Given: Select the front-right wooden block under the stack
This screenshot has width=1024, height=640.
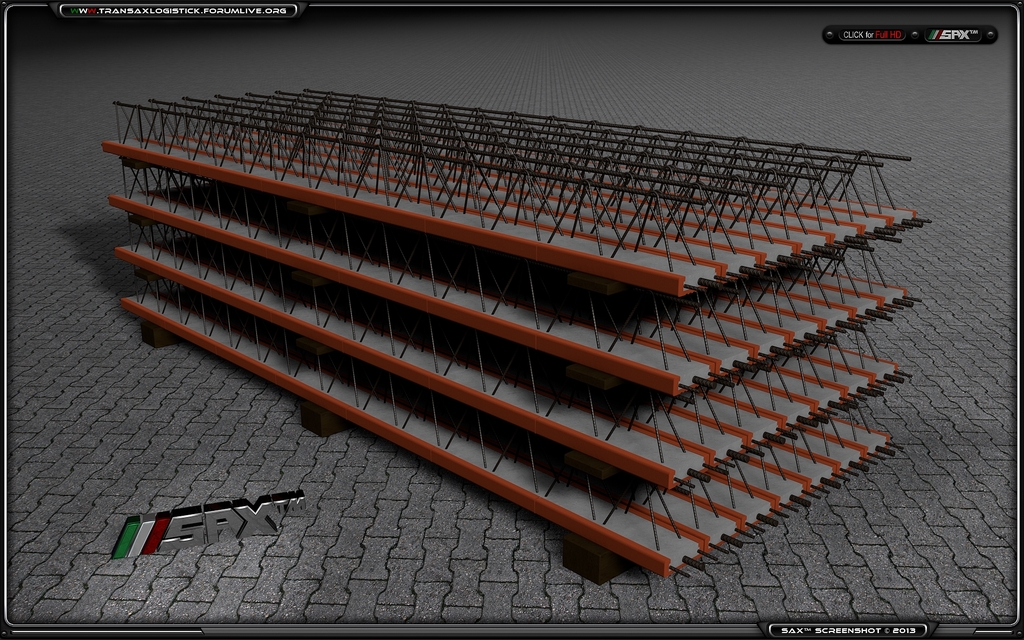Looking at the screenshot, I should 594,558.
